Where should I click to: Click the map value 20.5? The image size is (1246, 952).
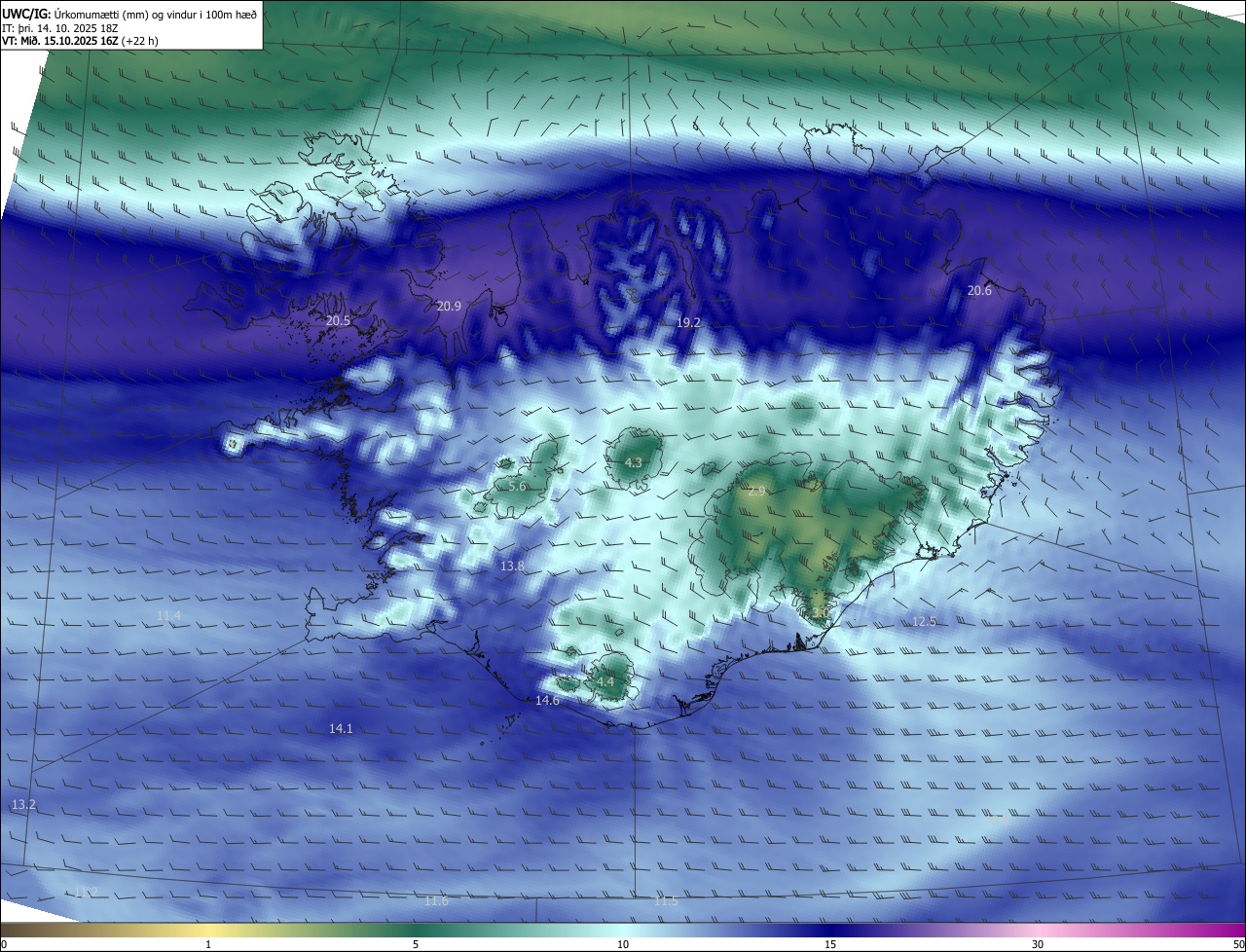click(338, 320)
